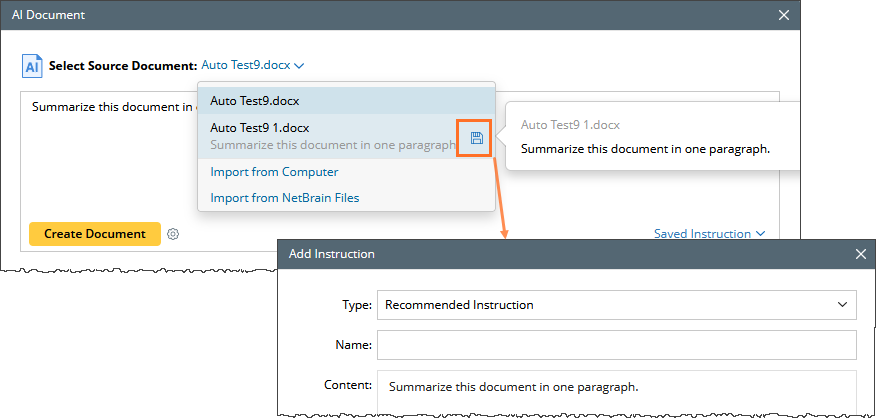Screen dimensions: 876x420
Task: Click Import from Computer
Action: (274, 172)
